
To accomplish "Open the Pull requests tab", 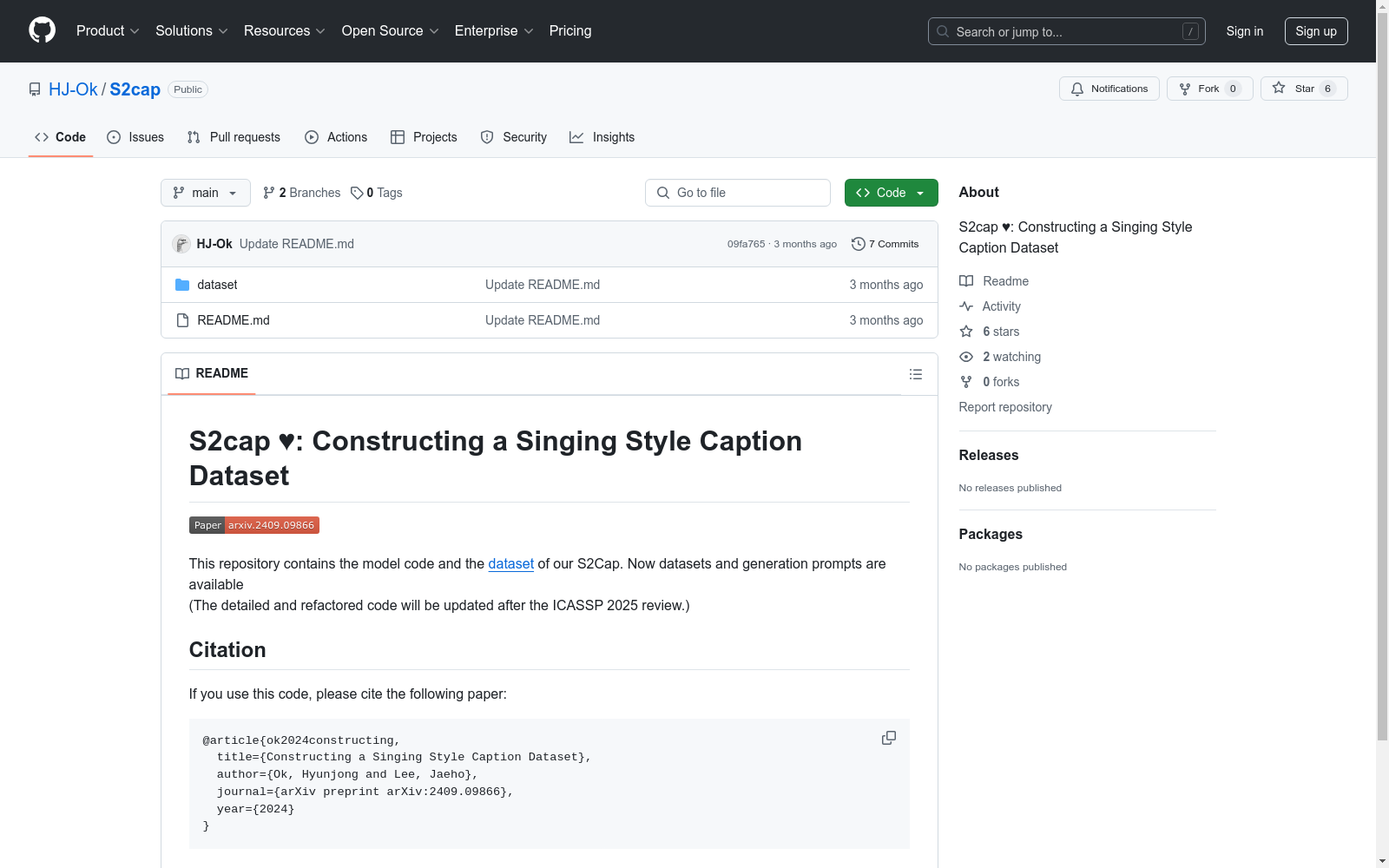I will pyautogui.click(x=234, y=137).
